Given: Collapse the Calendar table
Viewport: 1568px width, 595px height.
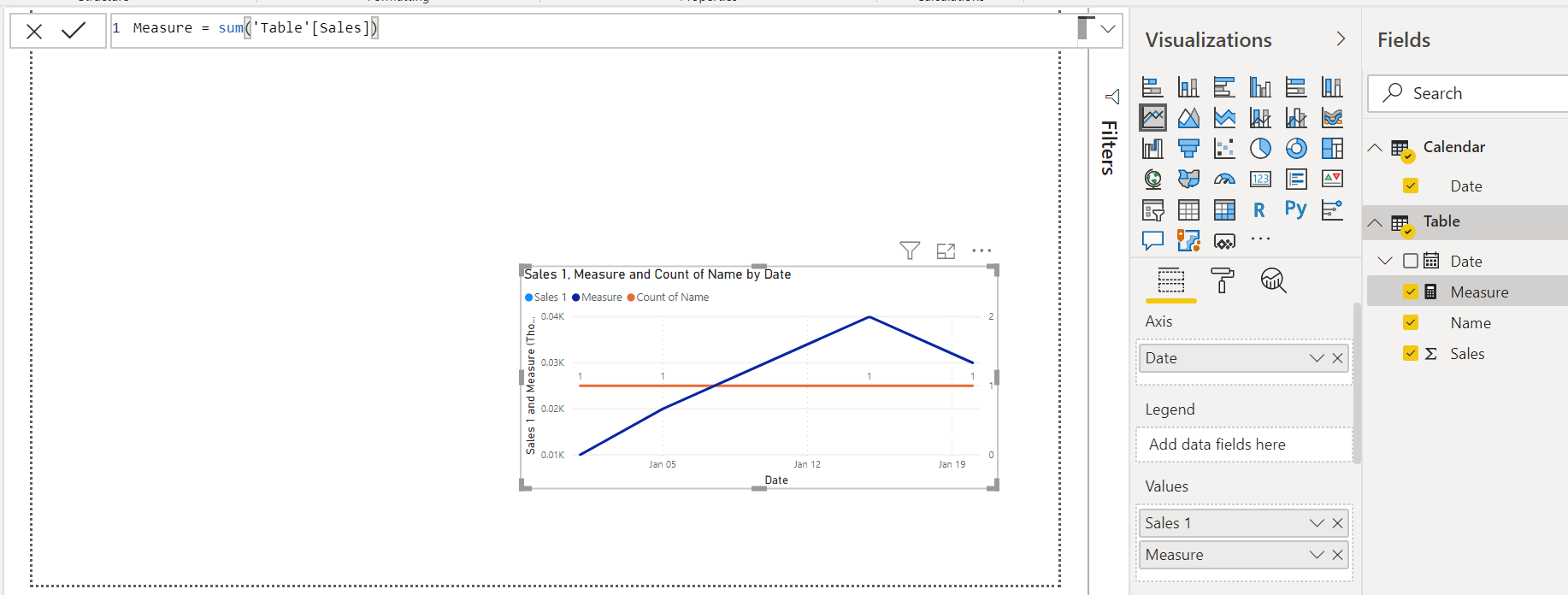Looking at the screenshot, I should pyautogui.click(x=1375, y=147).
